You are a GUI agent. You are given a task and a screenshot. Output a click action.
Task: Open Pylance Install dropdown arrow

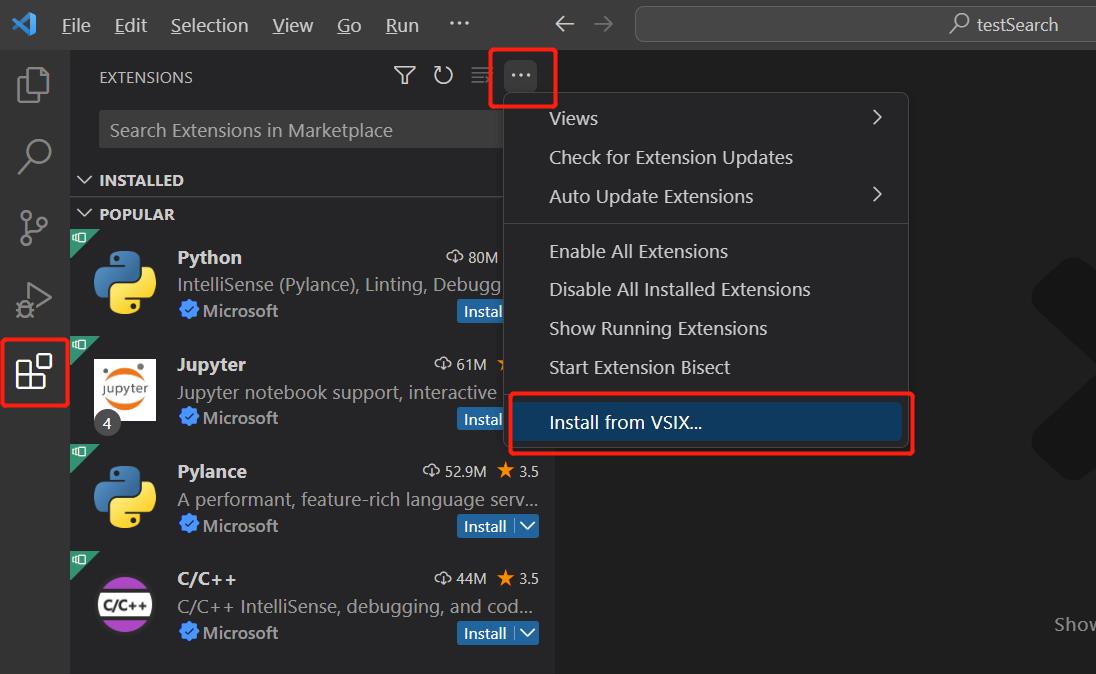528,526
